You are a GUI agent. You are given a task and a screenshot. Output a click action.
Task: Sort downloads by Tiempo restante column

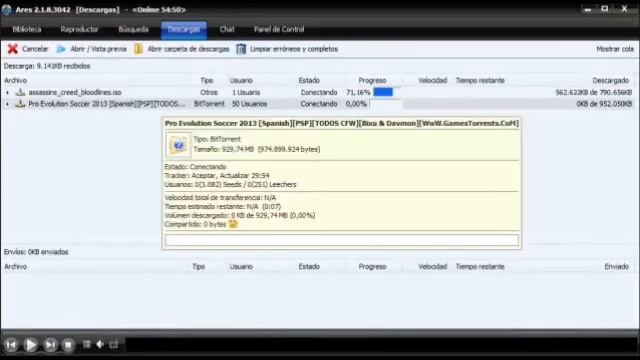pyautogui.click(x=480, y=81)
